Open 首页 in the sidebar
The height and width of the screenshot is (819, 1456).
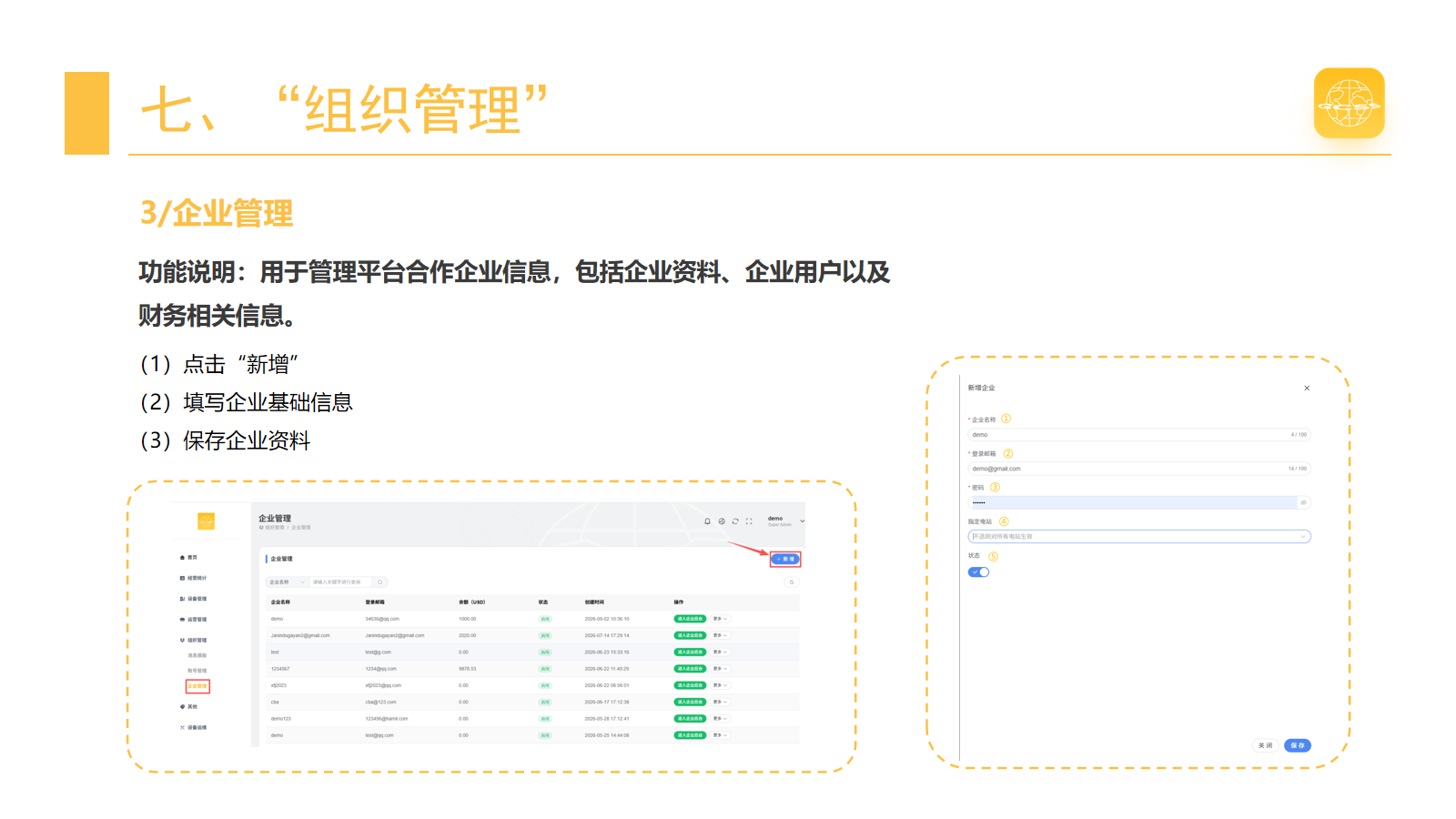(189, 557)
